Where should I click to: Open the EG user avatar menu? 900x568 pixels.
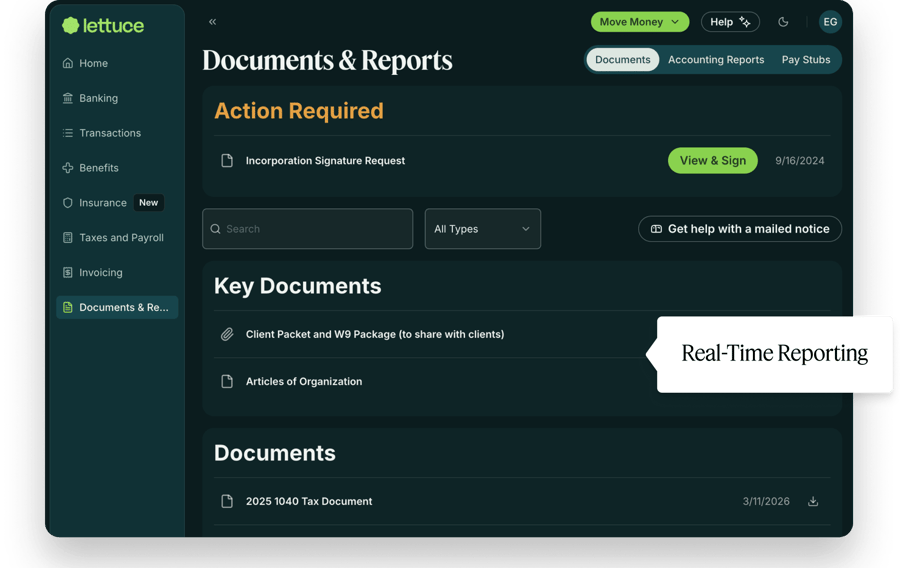point(830,22)
